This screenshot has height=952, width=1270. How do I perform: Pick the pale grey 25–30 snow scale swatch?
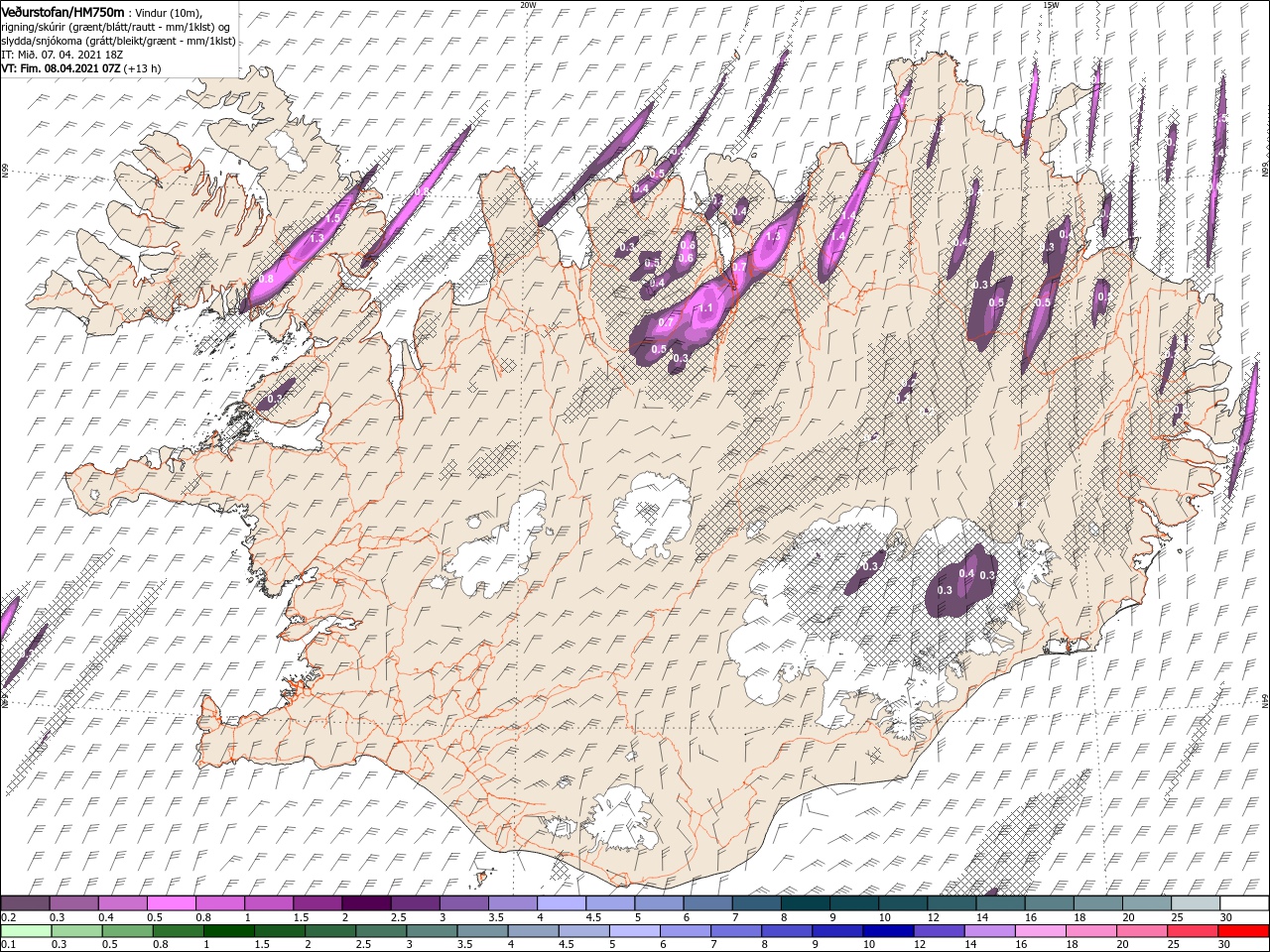coord(1196,903)
